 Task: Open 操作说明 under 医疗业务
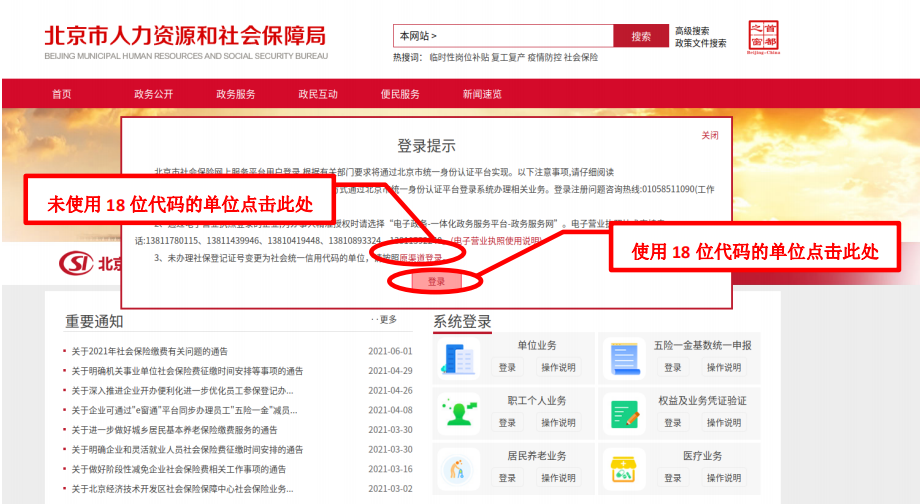point(724,478)
